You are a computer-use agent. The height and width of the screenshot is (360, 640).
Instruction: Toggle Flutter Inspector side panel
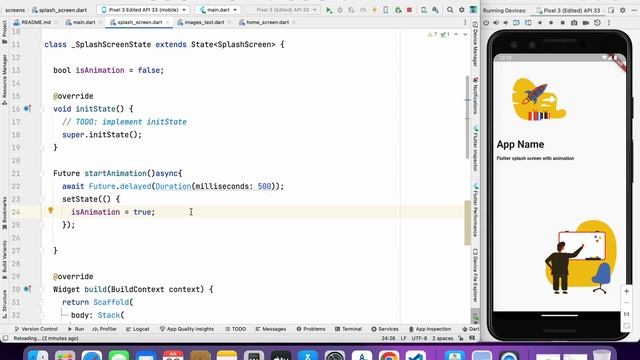(476, 148)
